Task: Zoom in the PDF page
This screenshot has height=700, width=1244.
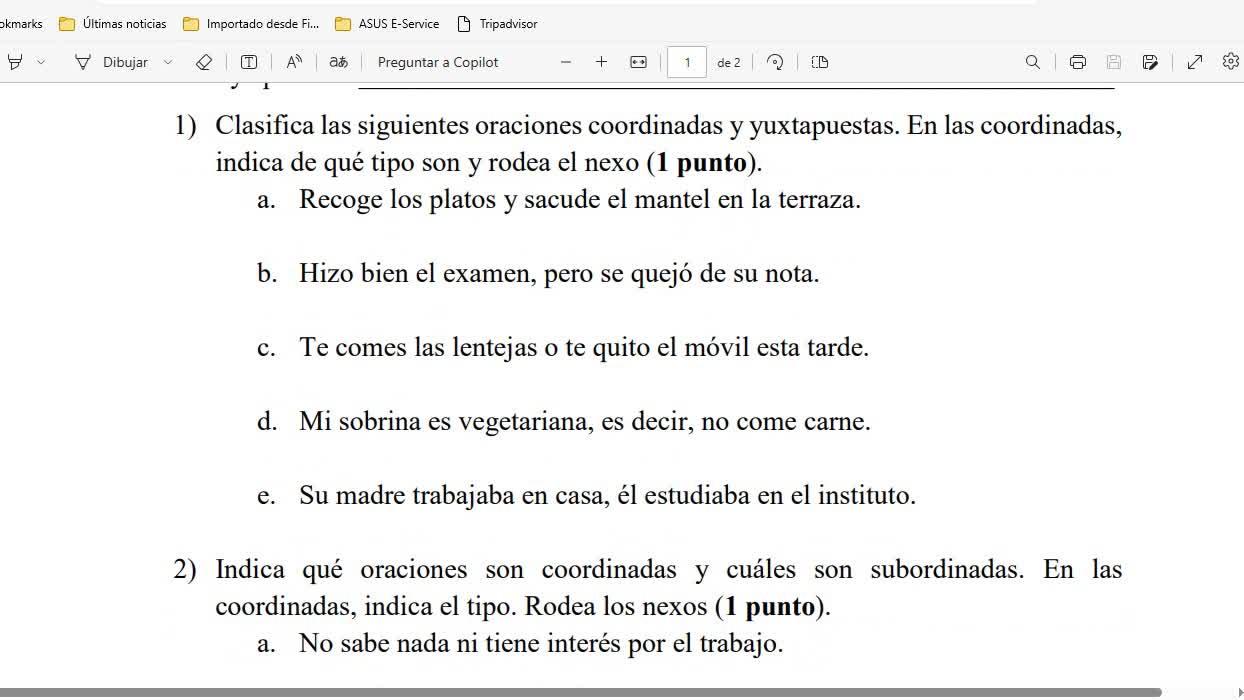Action: click(x=601, y=62)
